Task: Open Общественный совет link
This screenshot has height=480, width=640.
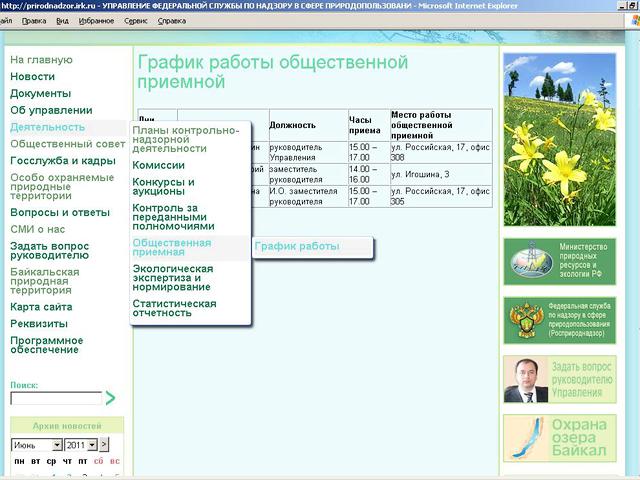Action: pyautogui.click(x=68, y=144)
